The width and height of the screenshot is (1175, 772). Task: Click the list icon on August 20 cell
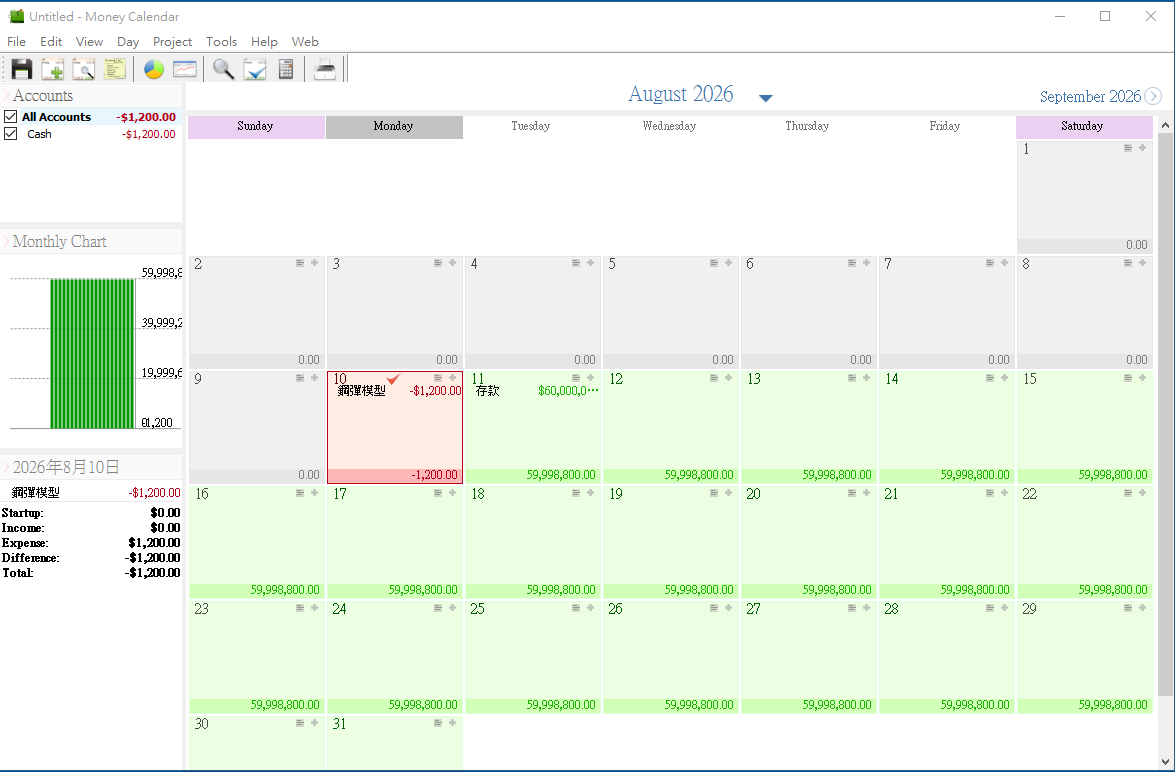pos(852,492)
